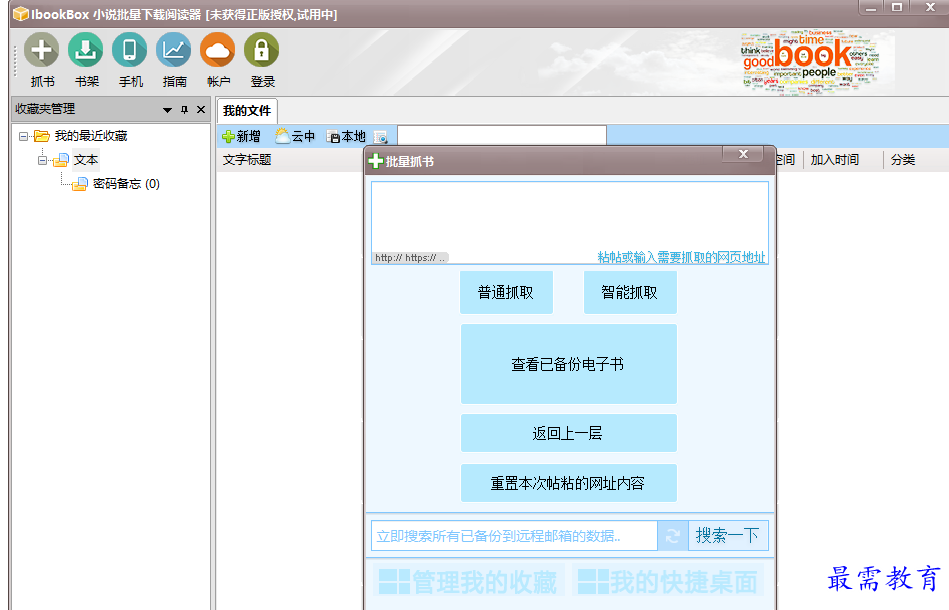Image resolution: width=949 pixels, height=610 pixels.
Task: Open 我的快捷桌面 at dialog bottom
Action: (x=668, y=582)
